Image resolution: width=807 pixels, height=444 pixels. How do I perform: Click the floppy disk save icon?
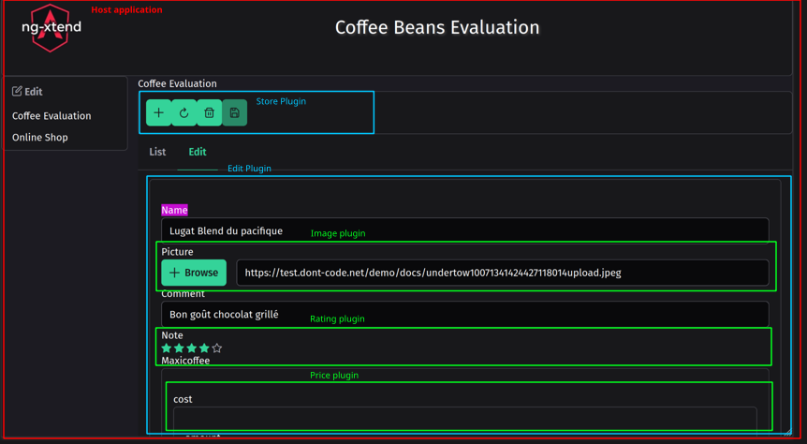(x=235, y=113)
